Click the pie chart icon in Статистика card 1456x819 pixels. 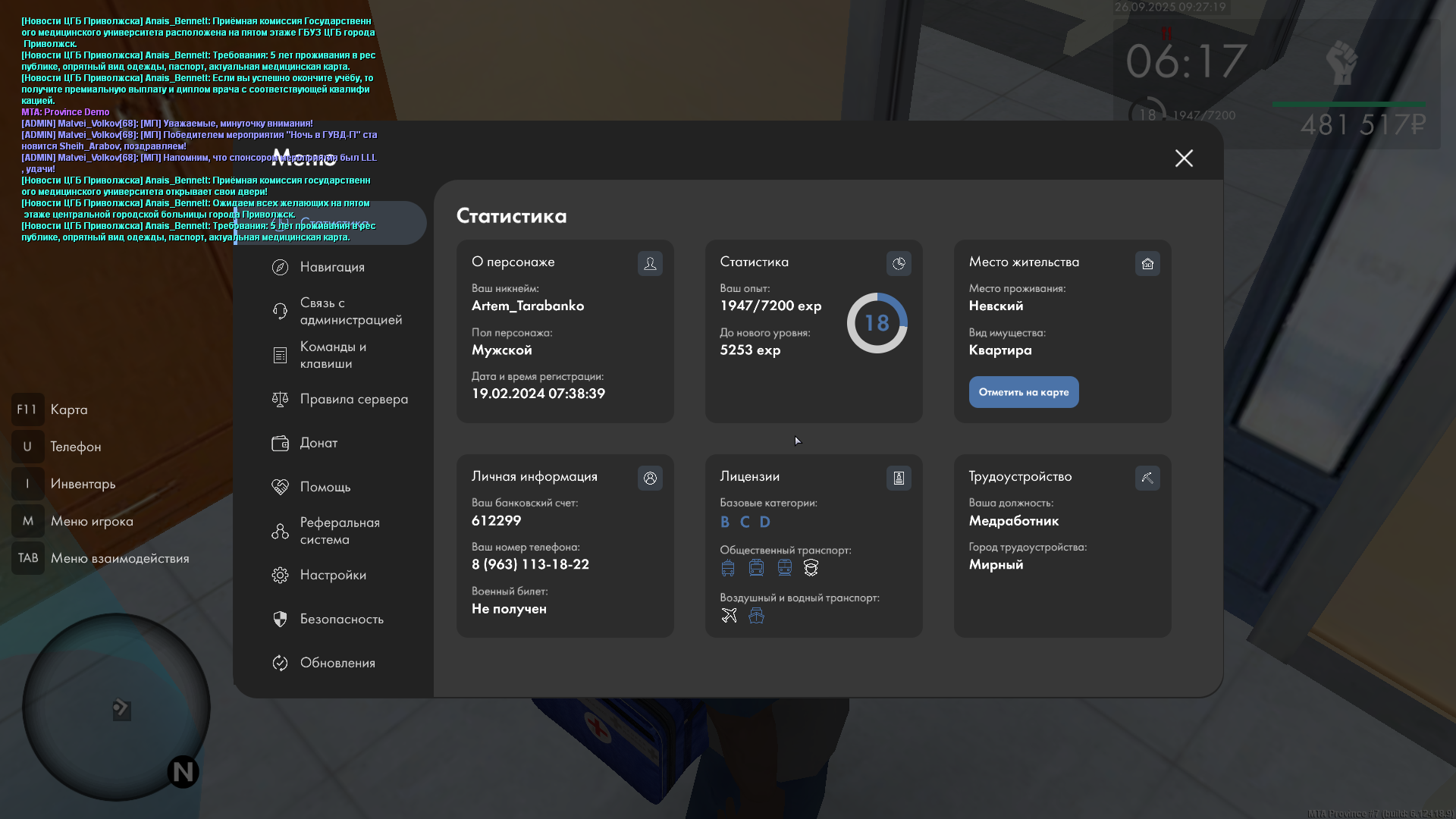pyautogui.click(x=899, y=263)
